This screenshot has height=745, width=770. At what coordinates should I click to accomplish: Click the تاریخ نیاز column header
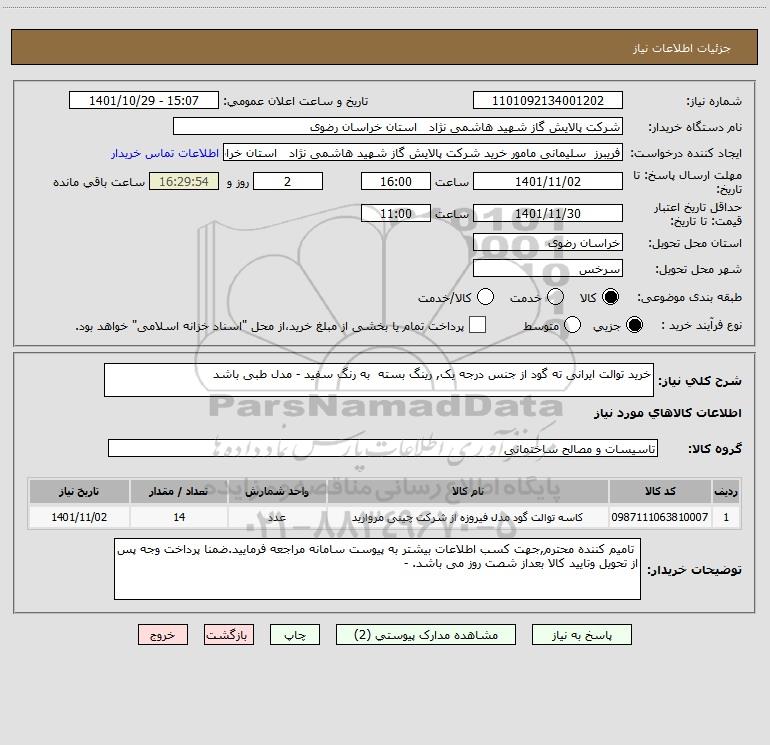tap(79, 491)
